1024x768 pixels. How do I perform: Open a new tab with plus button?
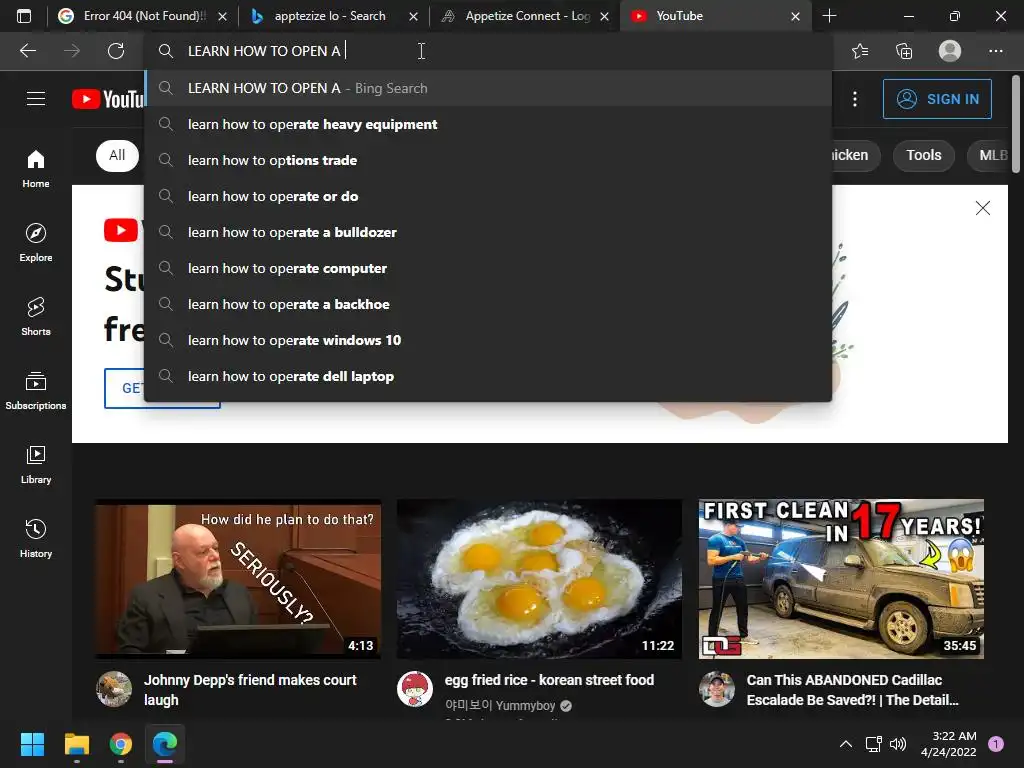tap(829, 16)
